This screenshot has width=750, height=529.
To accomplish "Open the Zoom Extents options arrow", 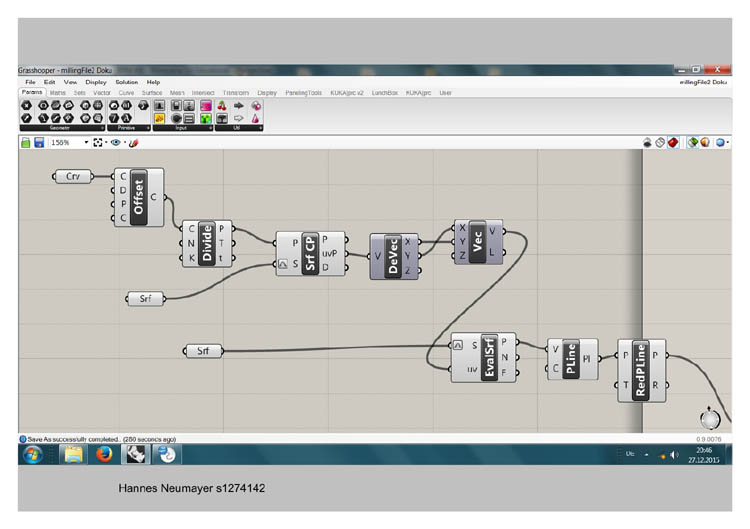I will coord(106,143).
